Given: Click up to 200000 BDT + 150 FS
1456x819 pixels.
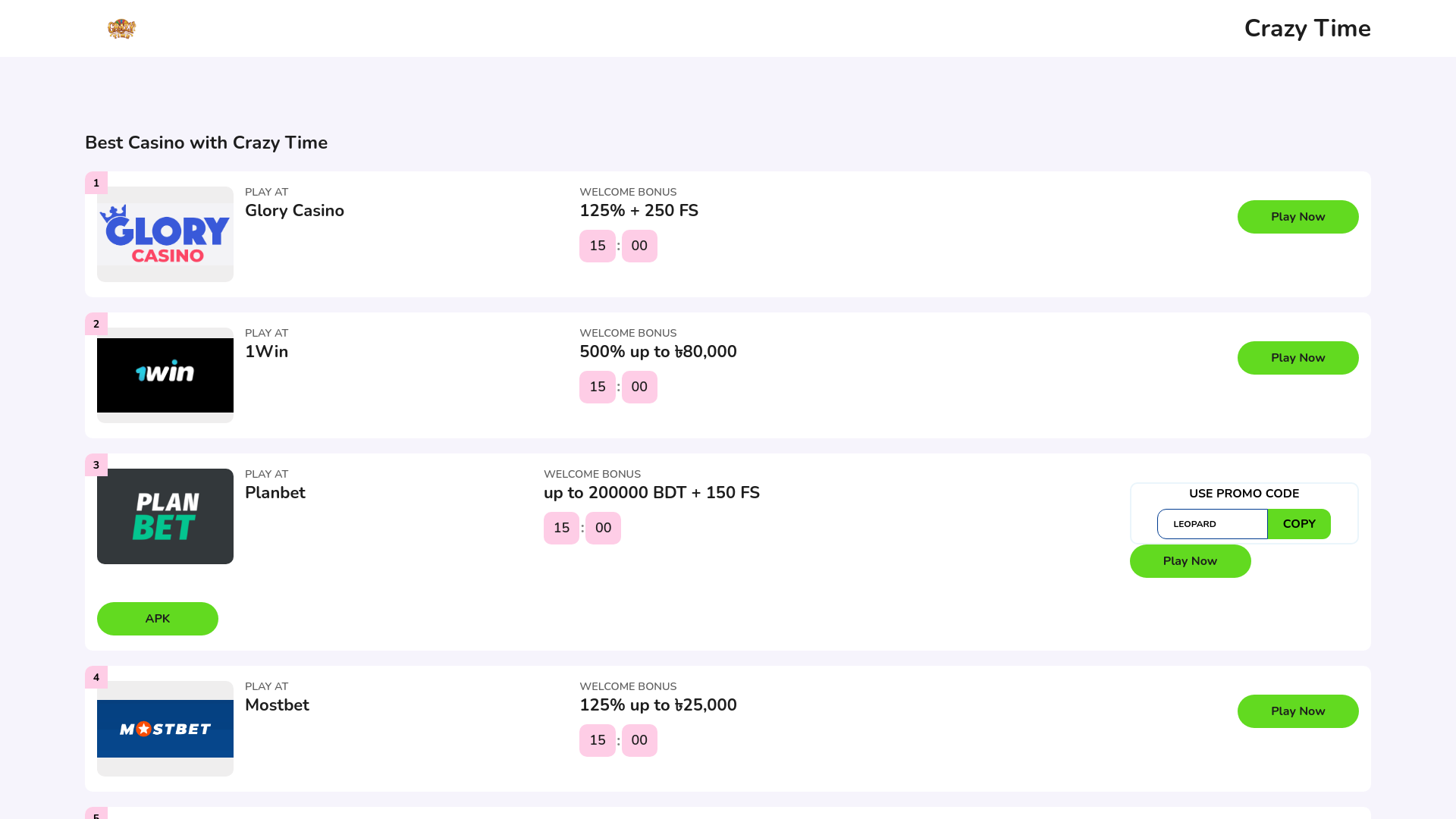Looking at the screenshot, I should 651,493.
